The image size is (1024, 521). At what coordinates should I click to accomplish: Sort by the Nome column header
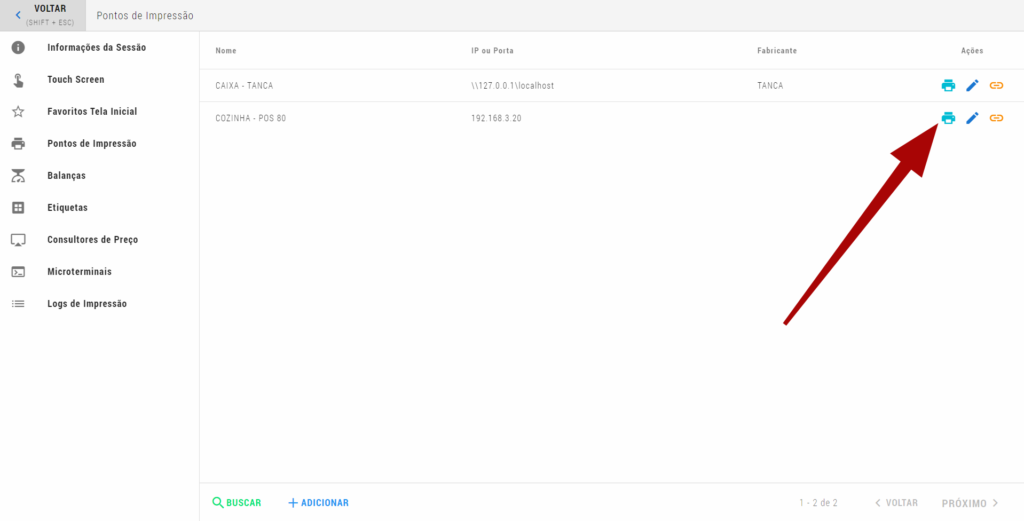click(226, 51)
